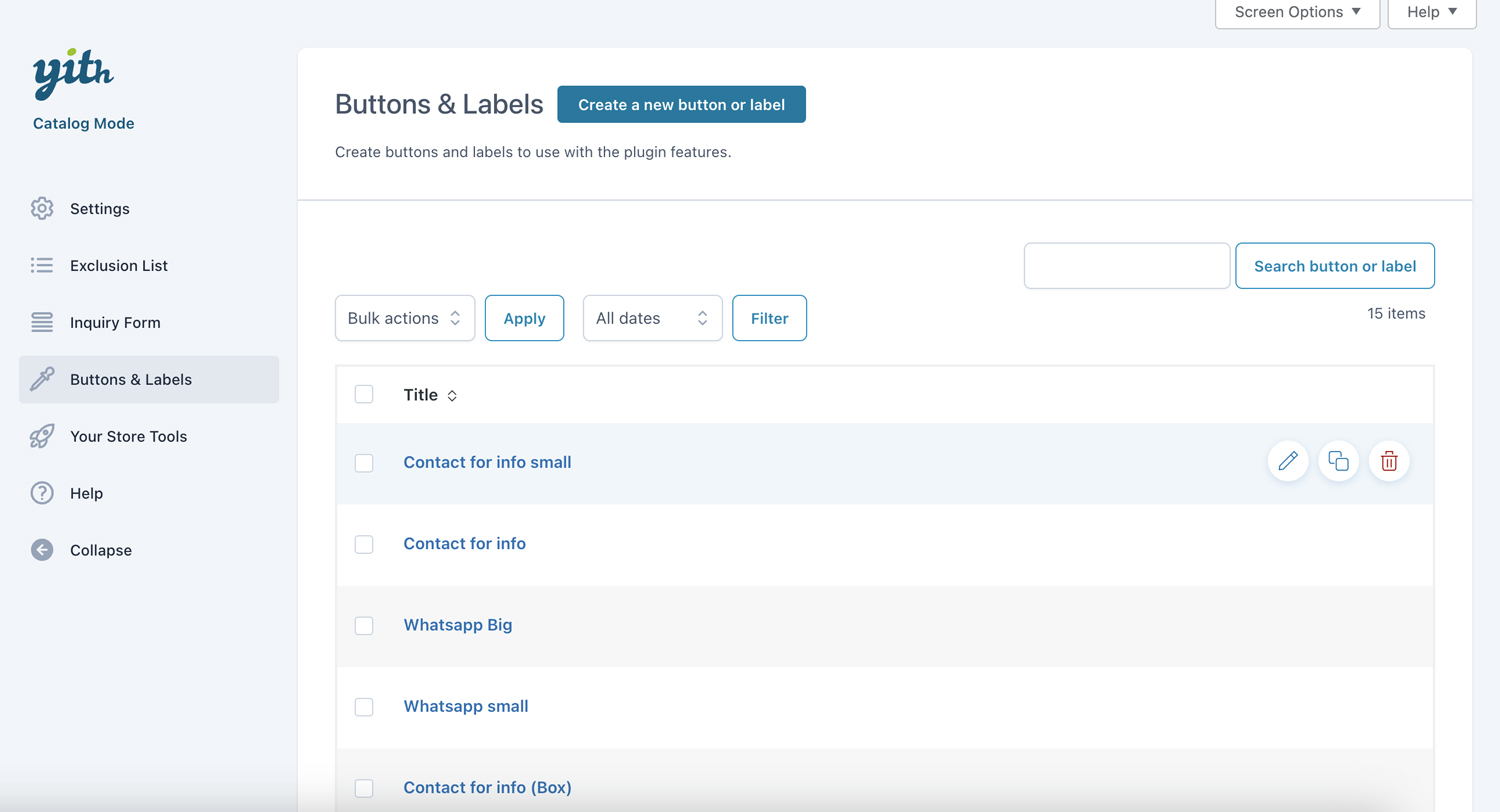Click the pencil edit icon for Contact for info small
The width and height of the screenshot is (1500, 812).
point(1288,461)
